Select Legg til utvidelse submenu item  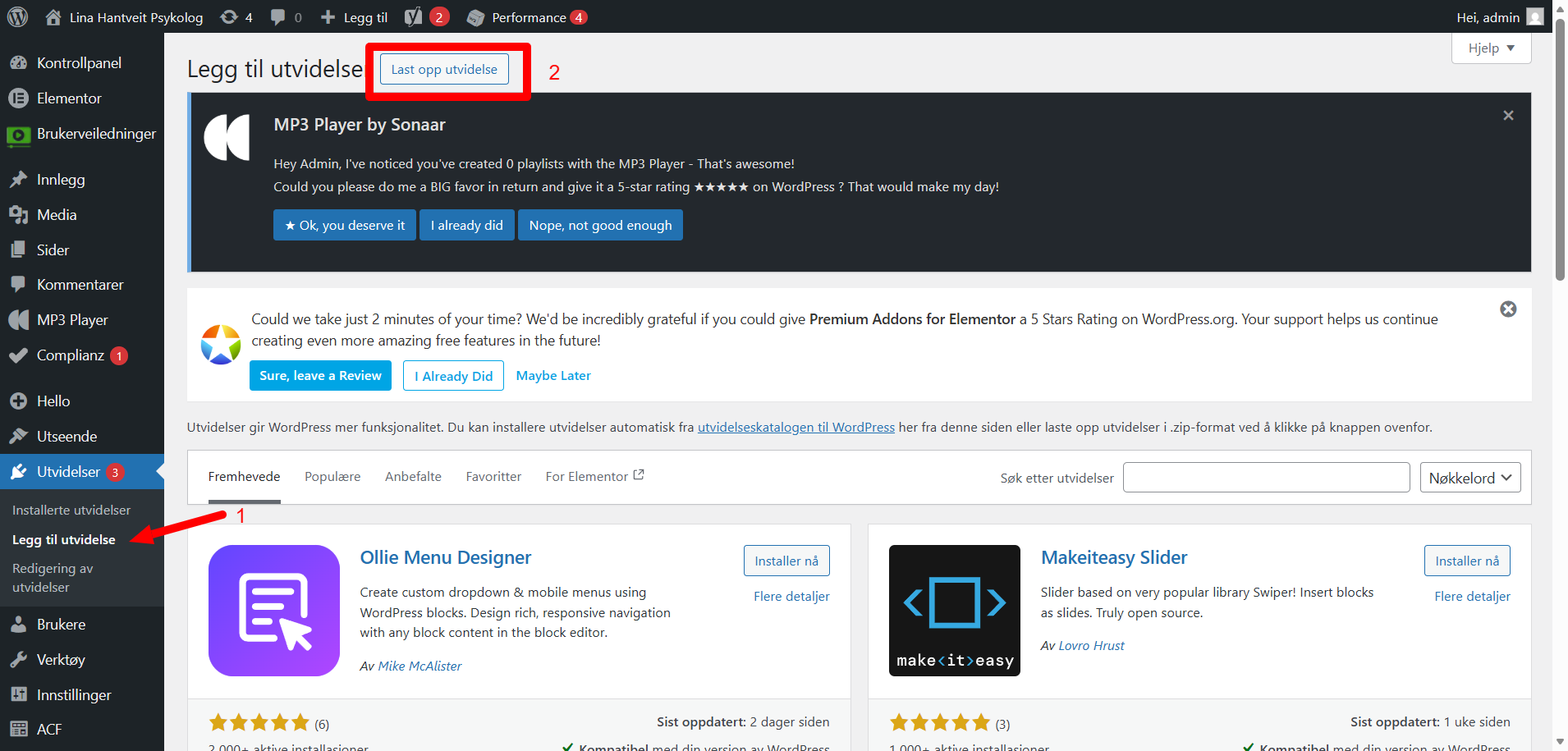point(64,540)
